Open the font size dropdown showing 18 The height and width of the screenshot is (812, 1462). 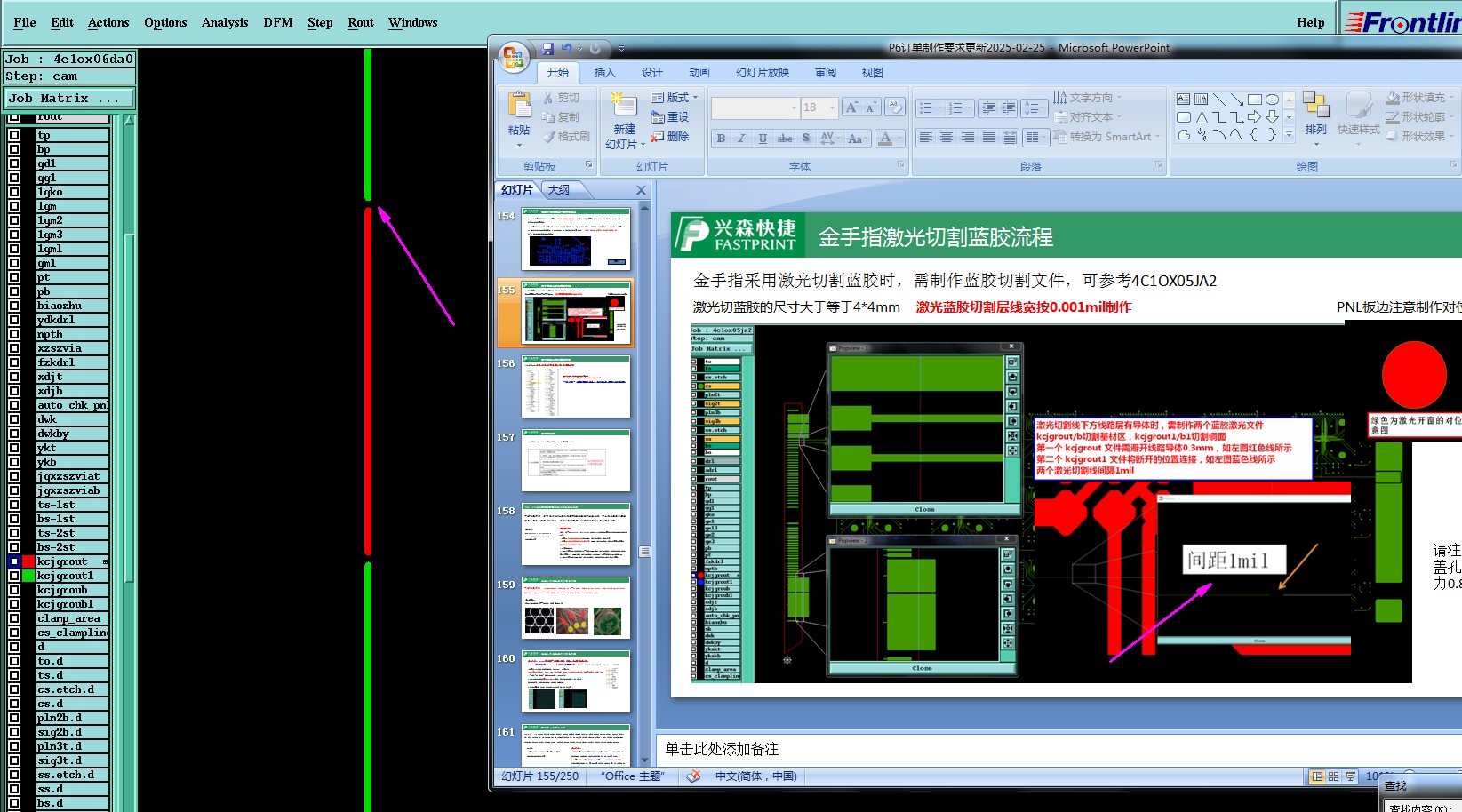coord(832,107)
